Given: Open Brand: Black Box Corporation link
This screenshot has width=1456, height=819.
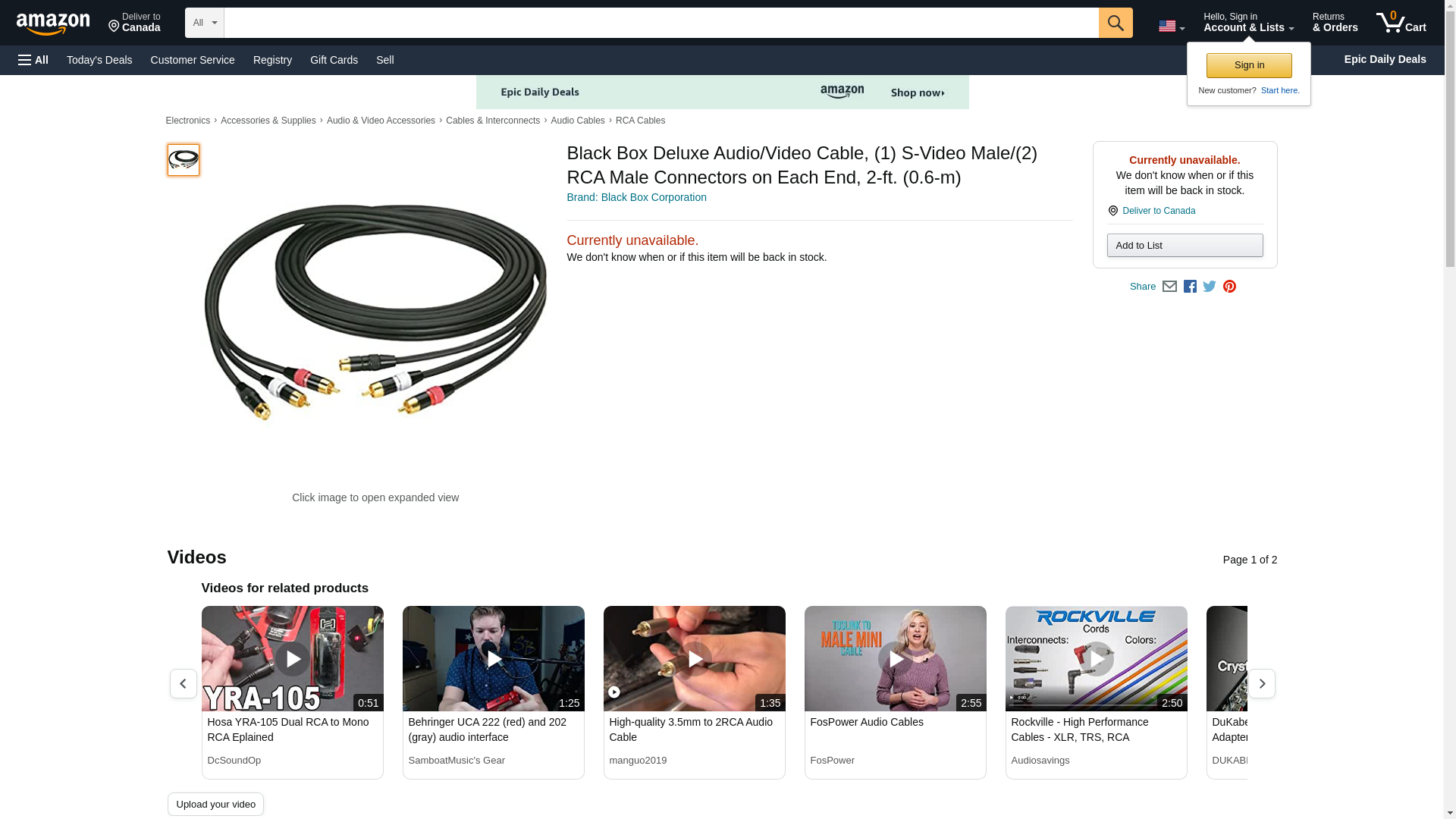Looking at the screenshot, I should pos(636,197).
